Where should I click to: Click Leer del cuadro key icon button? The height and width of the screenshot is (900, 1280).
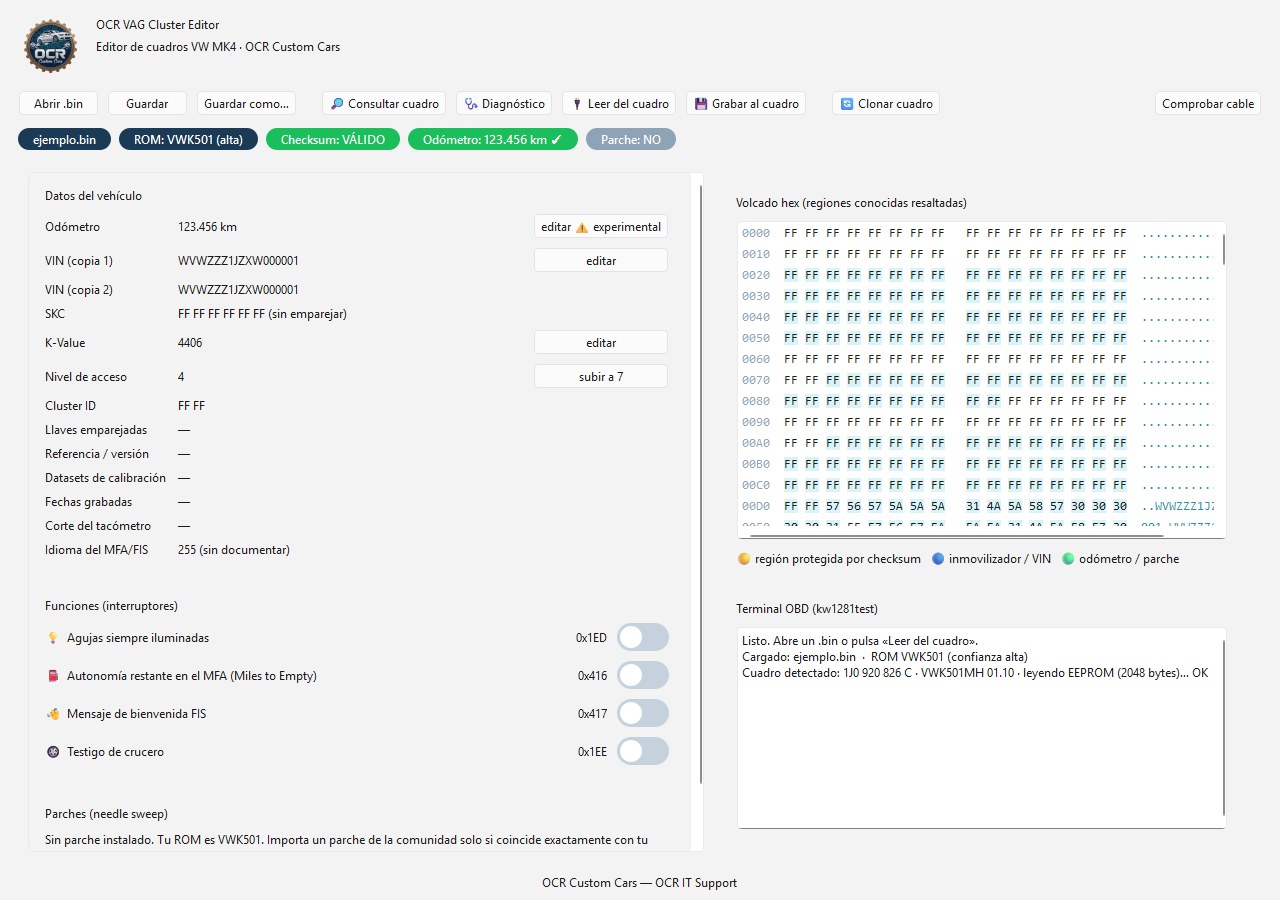619,103
